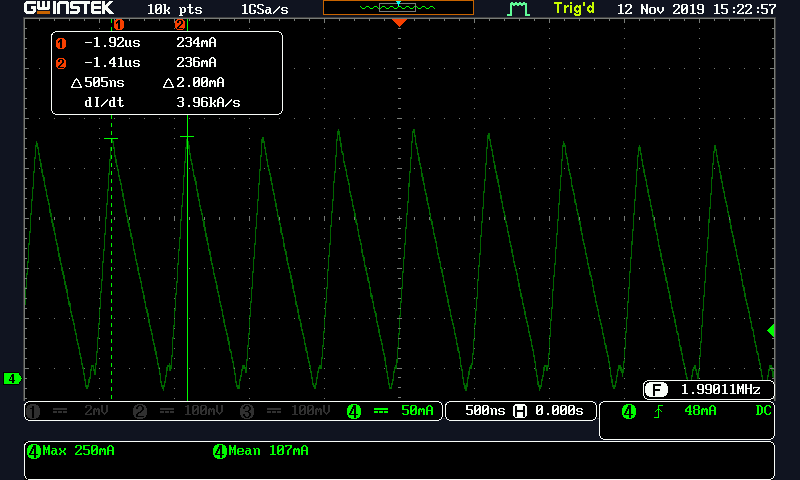
Task: Click the Mean measurement channel 4 icon
Action: [219, 451]
